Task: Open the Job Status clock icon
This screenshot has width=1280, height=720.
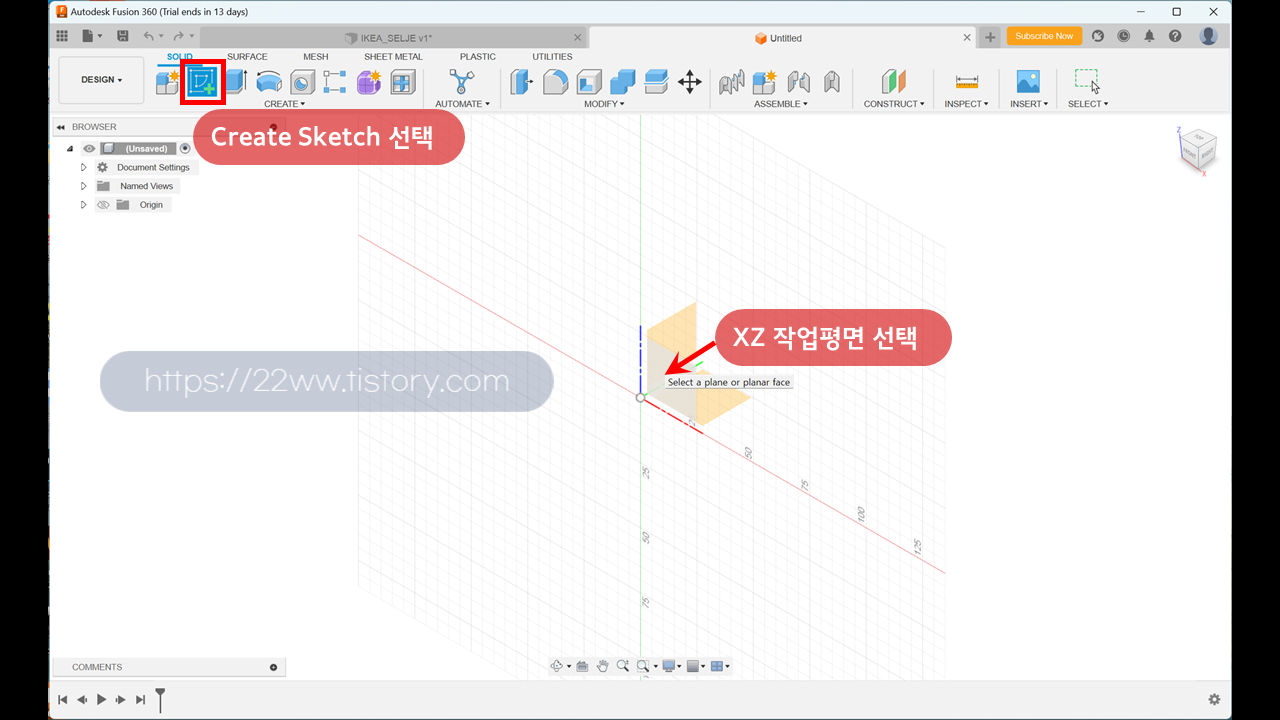Action: [x=1123, y=36]
